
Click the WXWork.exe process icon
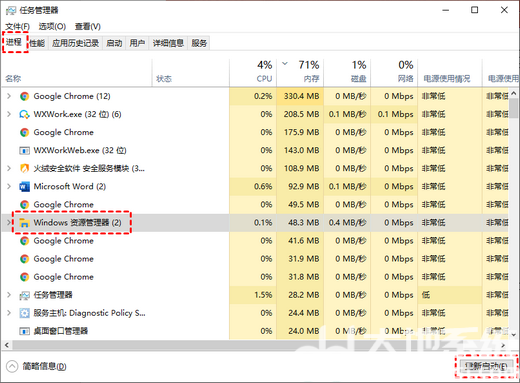[24, 114]
